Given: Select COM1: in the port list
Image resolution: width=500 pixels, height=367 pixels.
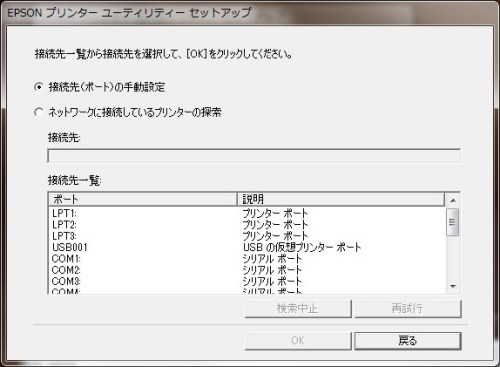Looking at the screenshot, I should (x=66, y=258).
